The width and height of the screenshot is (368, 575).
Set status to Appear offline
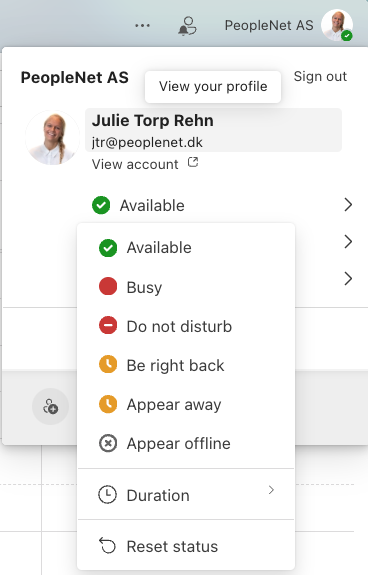[186, 443]
